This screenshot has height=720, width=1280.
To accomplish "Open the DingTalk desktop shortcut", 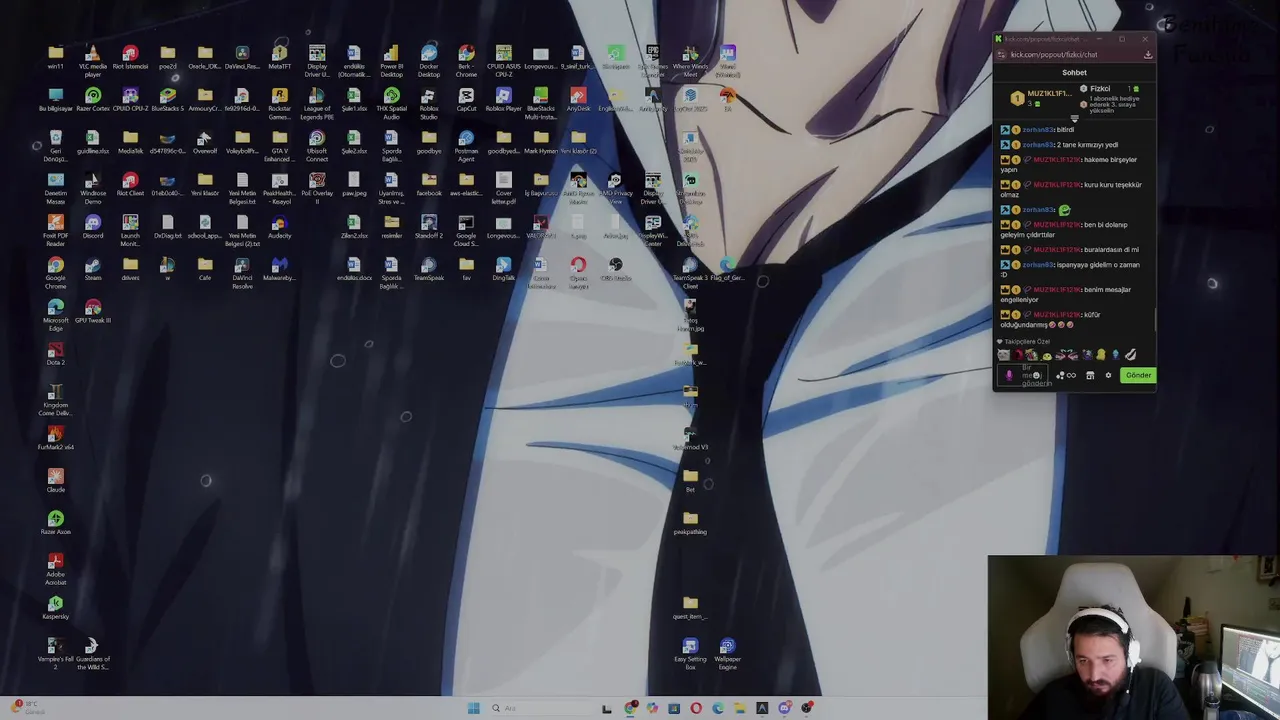I will [503, 269].
